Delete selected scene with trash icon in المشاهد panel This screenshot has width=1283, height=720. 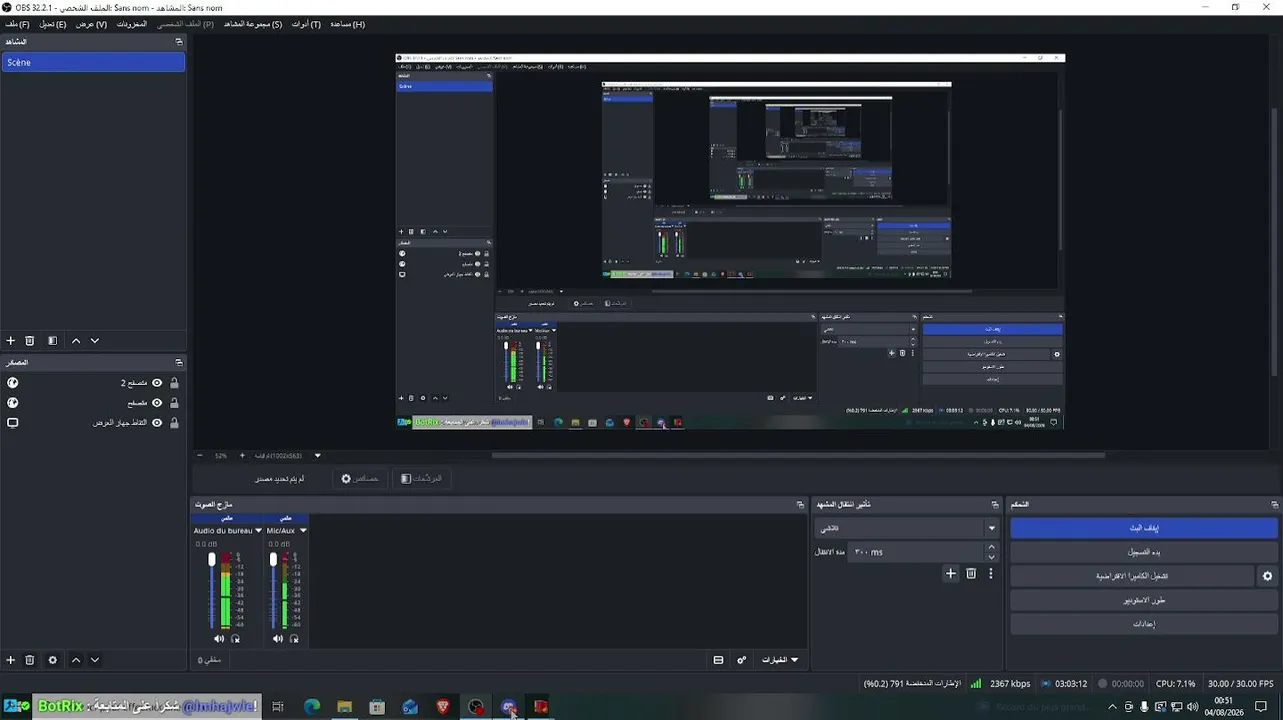click(x=30, y=341)
